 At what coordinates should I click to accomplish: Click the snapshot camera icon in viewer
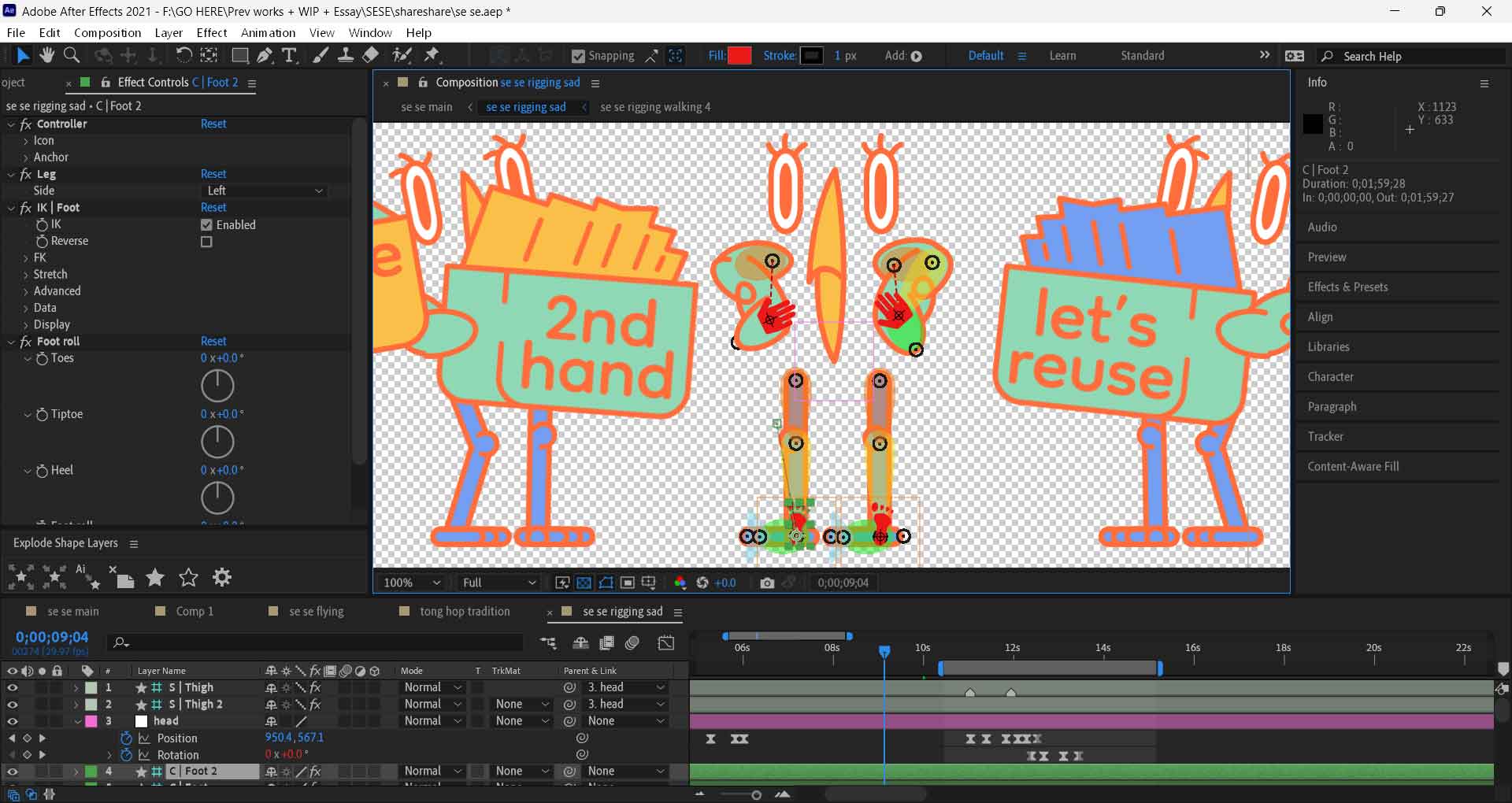pos(767,583)
